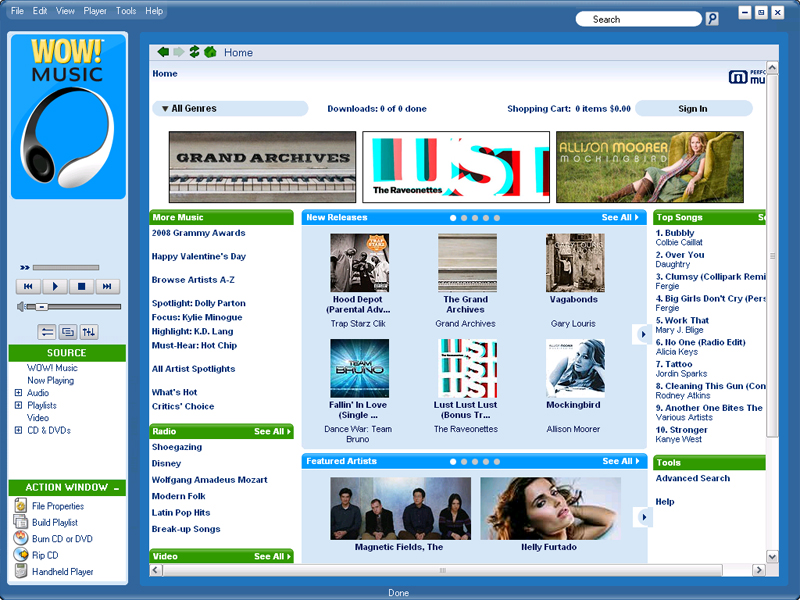Skip to previous track

pyautogui.click(x=28, y=287)
